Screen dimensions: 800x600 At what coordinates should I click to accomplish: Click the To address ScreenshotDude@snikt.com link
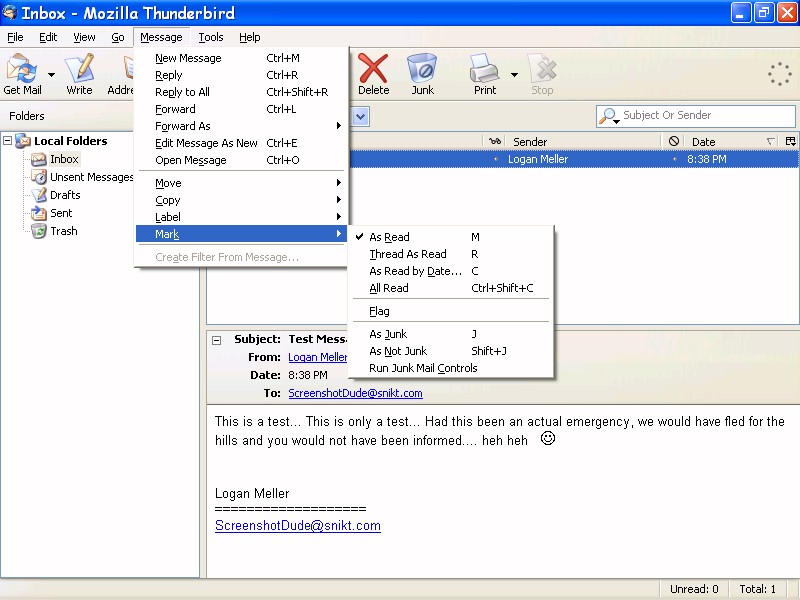[x=355, y=393]
